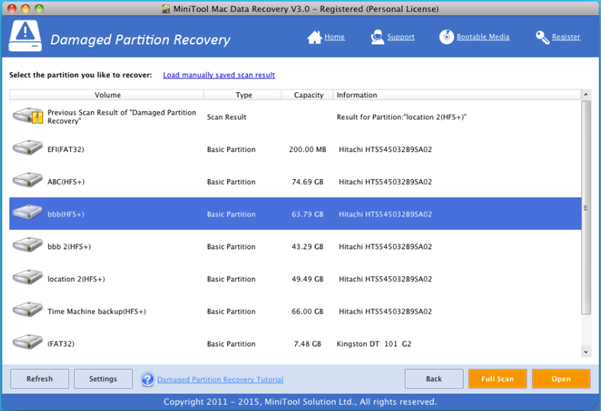Click Result for Partition location 2 text
This screenshot has height=411, width=601.
click(401, 117)
